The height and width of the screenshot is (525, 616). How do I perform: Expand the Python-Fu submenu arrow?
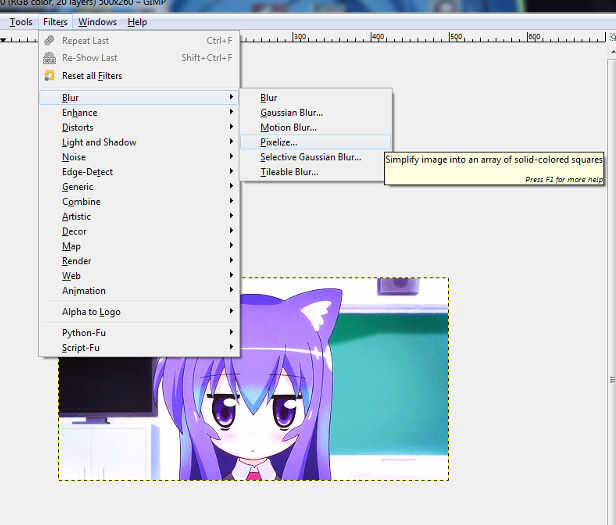click(x=231, y=332)
